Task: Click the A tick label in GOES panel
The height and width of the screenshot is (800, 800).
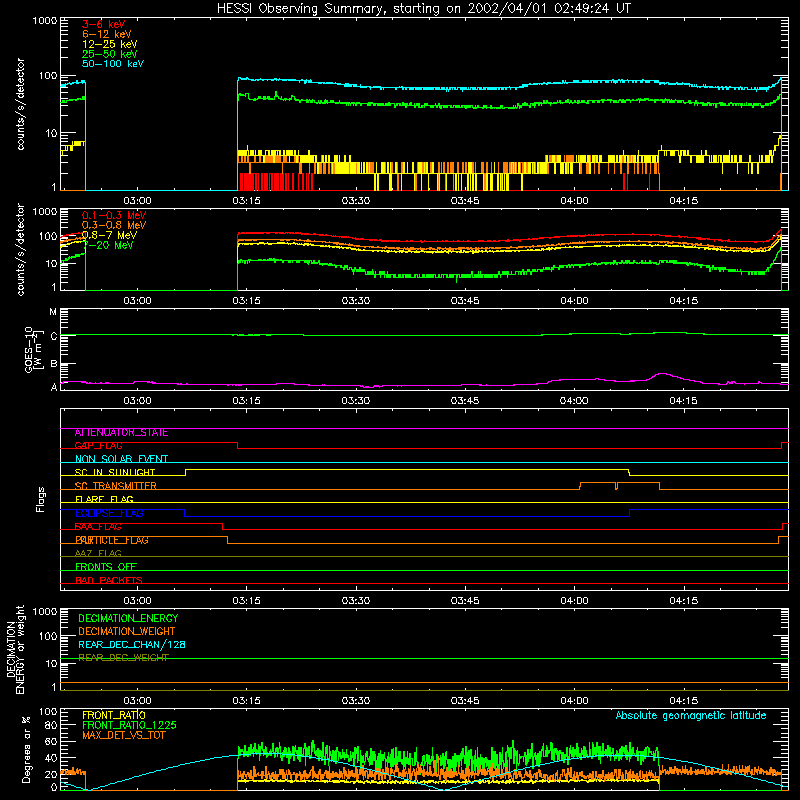Action: [x=54, y=387]
